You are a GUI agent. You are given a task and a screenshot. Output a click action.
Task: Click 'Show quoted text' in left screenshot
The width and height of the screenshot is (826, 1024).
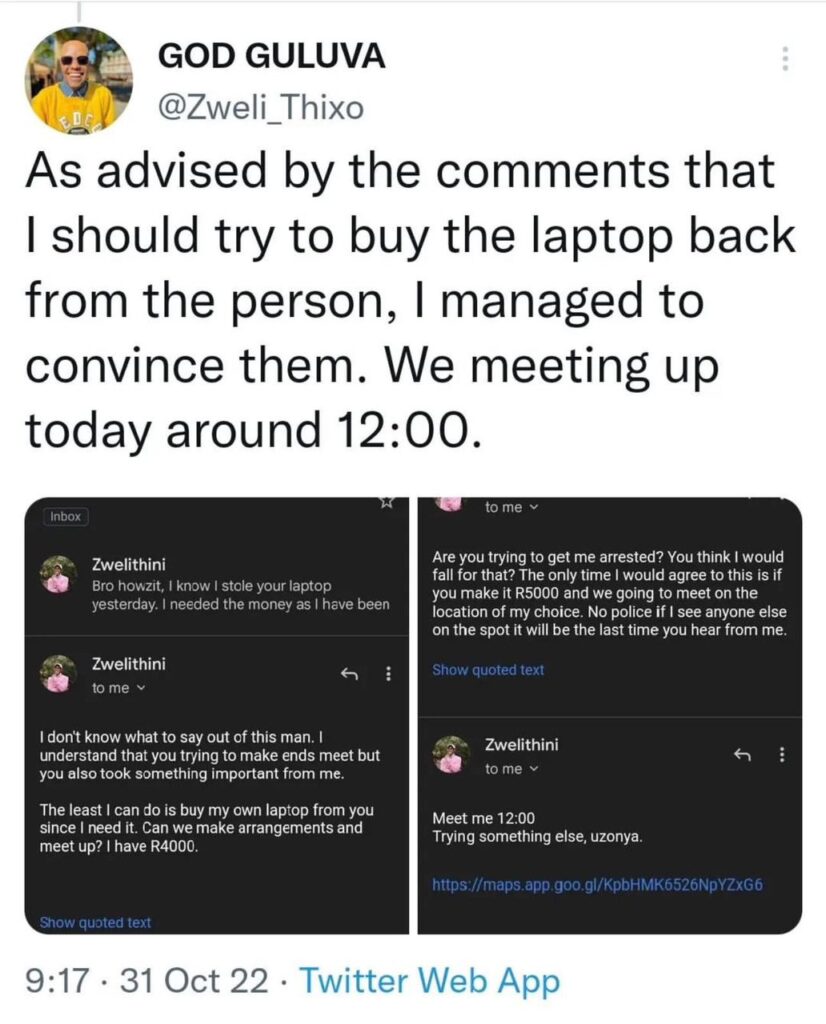pos(95,922)
